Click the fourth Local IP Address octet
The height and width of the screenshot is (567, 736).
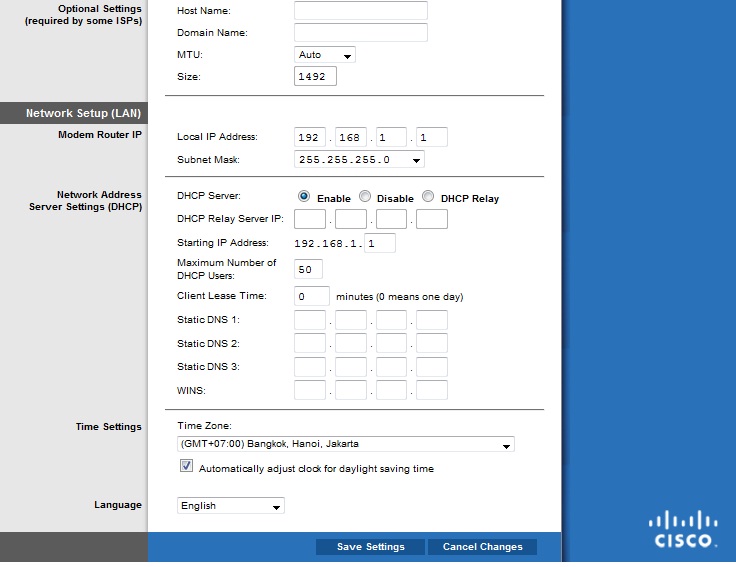[x=432, y=137]
